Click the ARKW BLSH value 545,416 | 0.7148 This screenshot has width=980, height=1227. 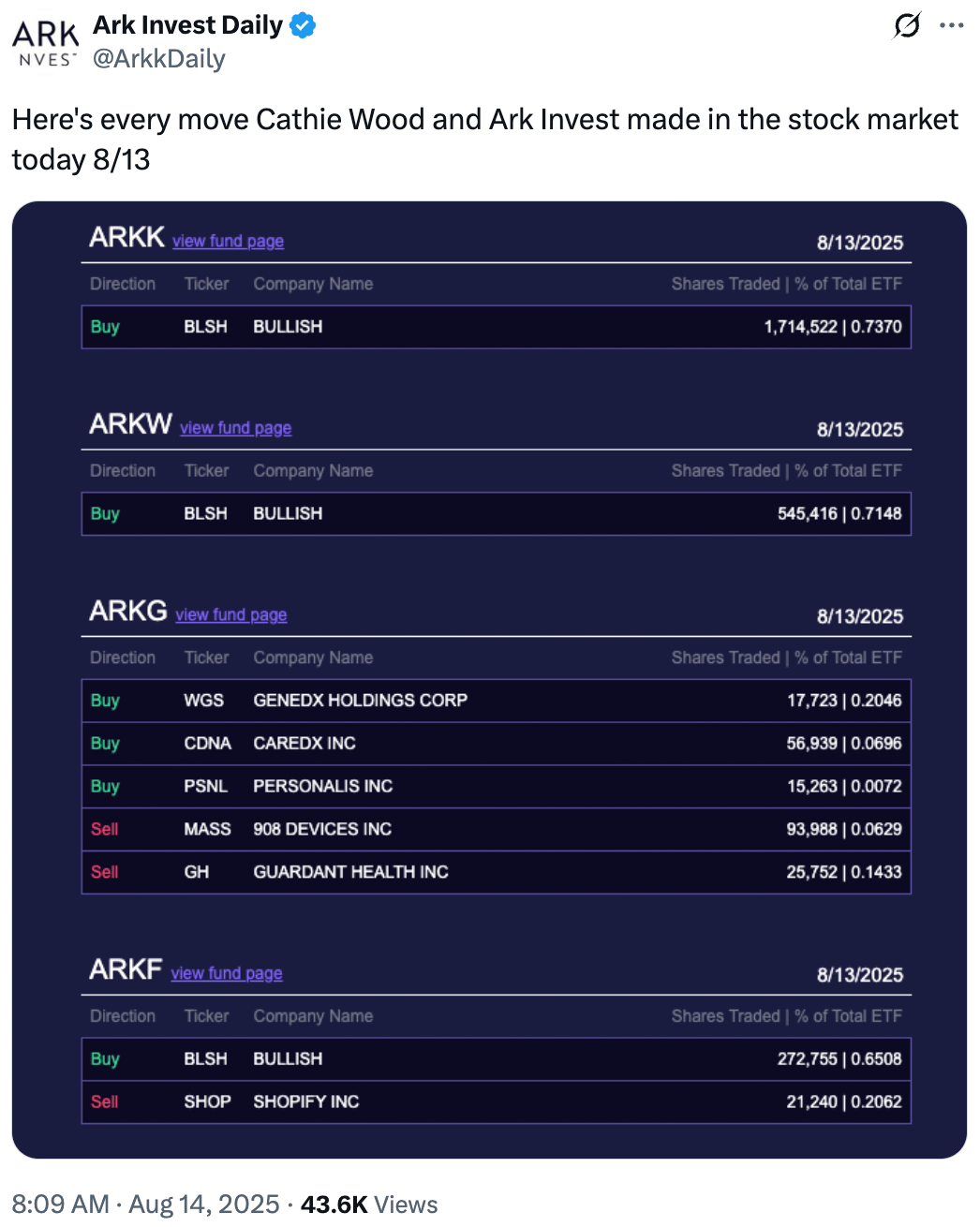pos(839,513)
